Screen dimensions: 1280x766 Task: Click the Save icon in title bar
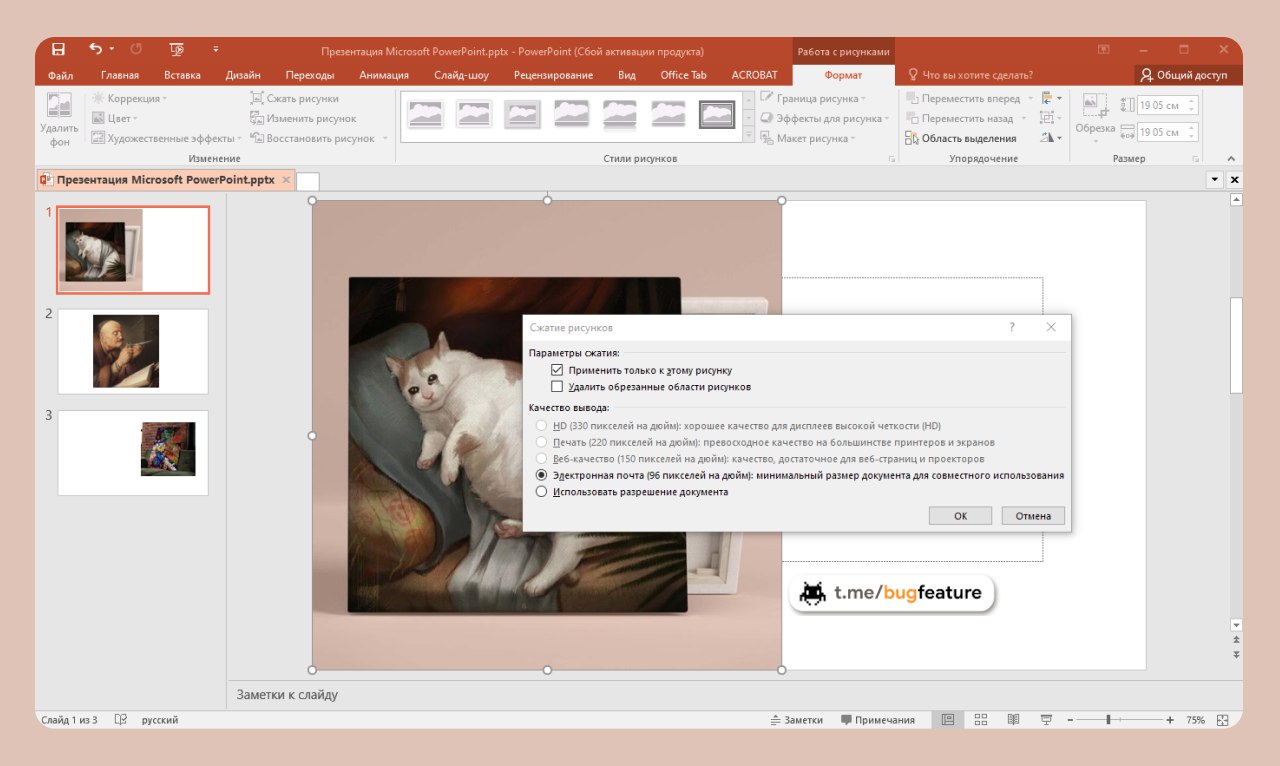pyautogui.click(x=58, y=49)
